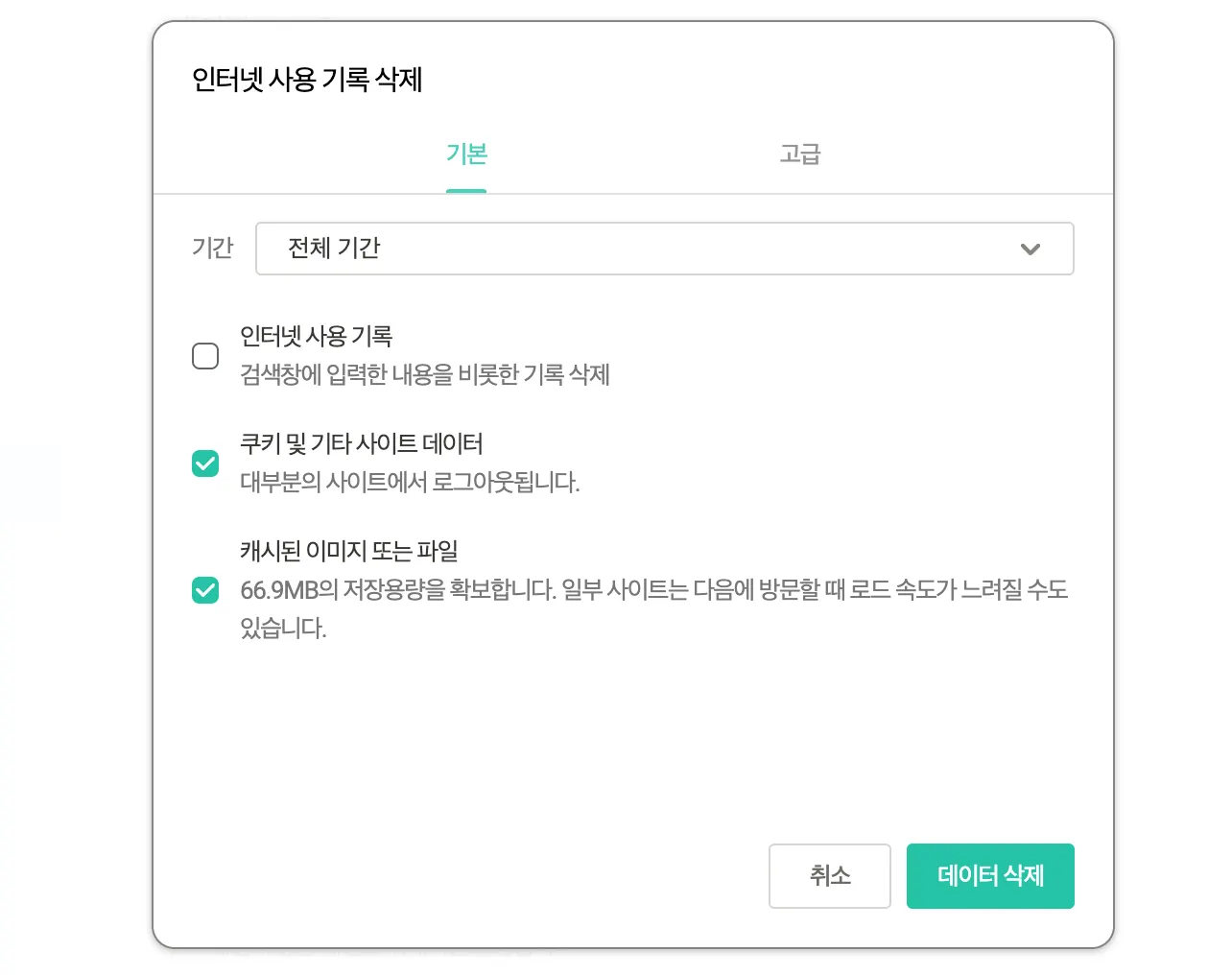Click the 인터넷 사용 기록 삭제 dialog title
This screenshot has height=975, width=1232.
307,80
